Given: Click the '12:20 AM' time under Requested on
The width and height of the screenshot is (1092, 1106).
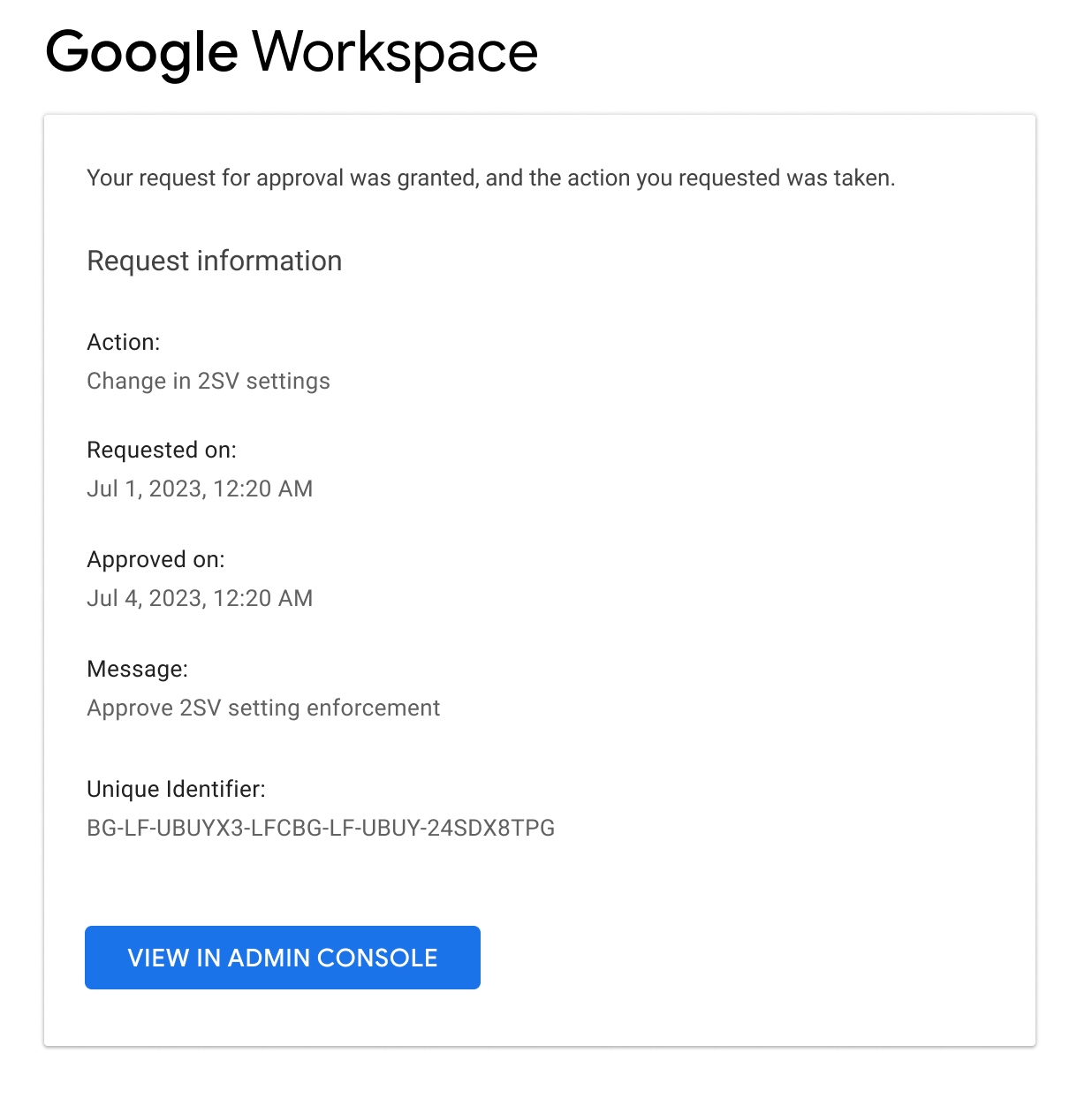Looking at the screenshot, I should (263, 489).
